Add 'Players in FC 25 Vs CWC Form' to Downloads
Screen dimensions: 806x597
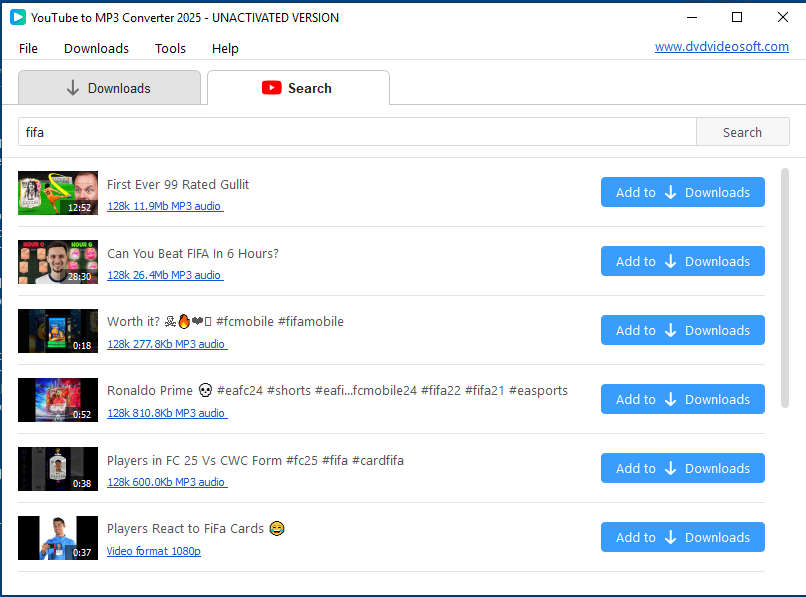pyautogui.click(x=683, y=468)
